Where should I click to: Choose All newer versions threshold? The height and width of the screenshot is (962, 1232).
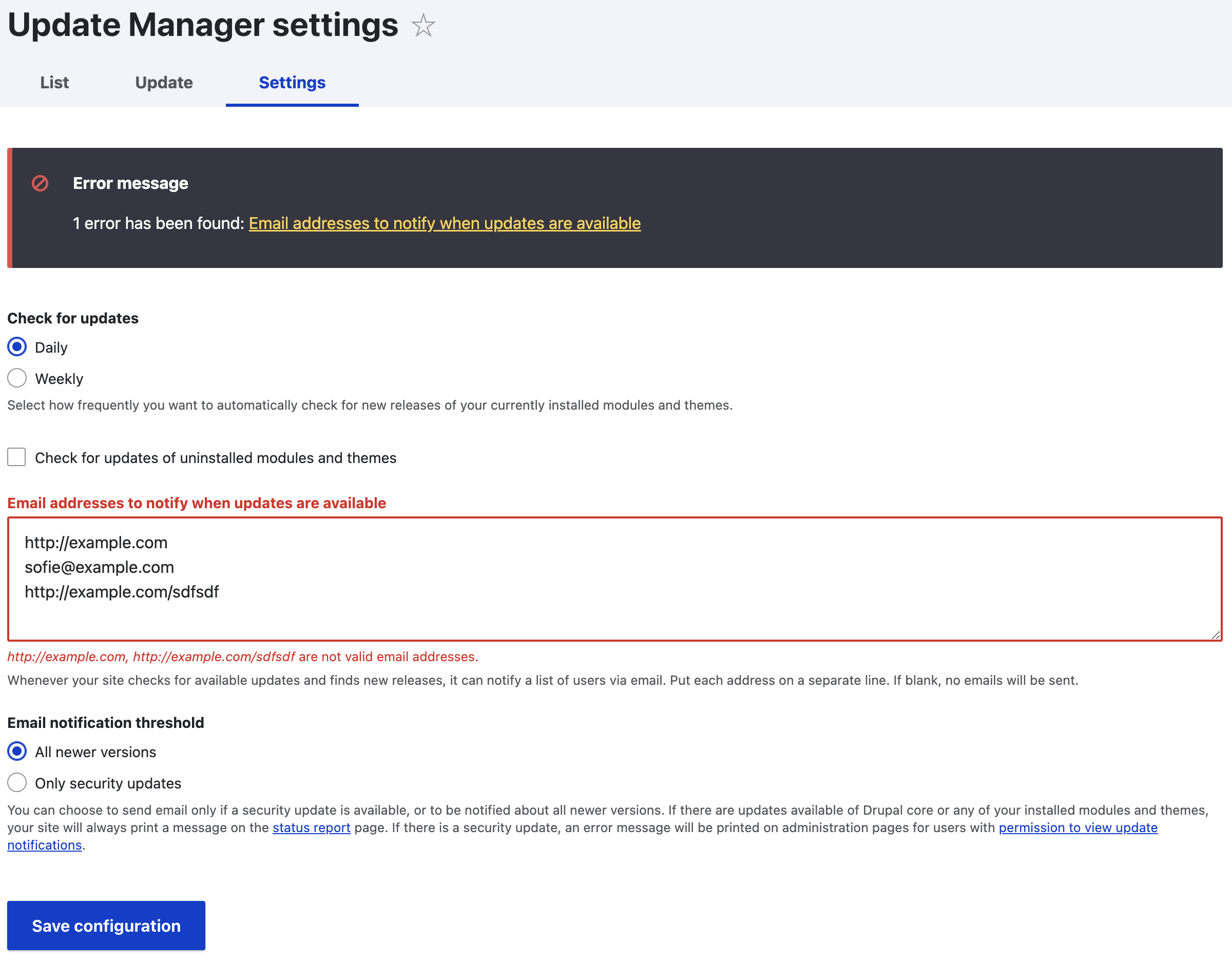(x=17, y=752)
